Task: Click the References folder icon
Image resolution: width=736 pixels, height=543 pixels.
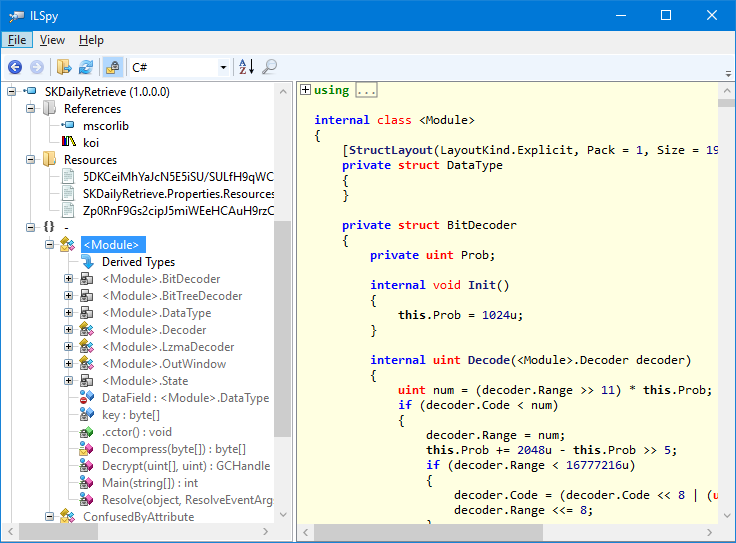Action: (x=49, y=108)
